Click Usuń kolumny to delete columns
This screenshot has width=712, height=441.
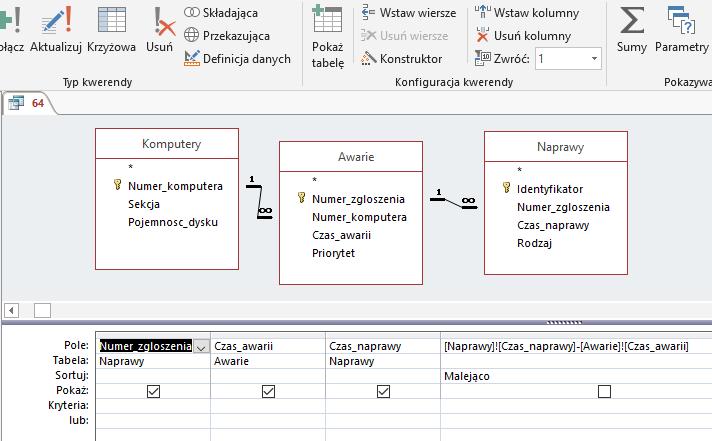pos(523,35)
